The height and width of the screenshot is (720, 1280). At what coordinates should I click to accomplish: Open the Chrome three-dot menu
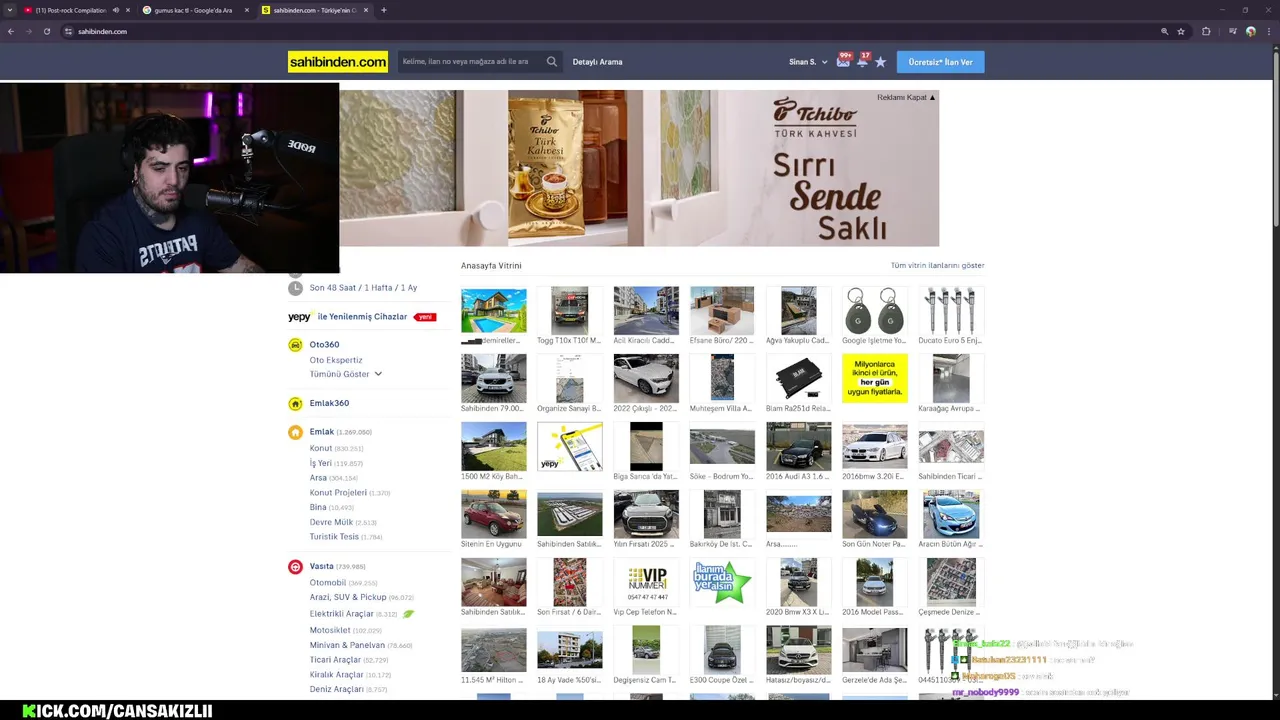(1269, 31)
